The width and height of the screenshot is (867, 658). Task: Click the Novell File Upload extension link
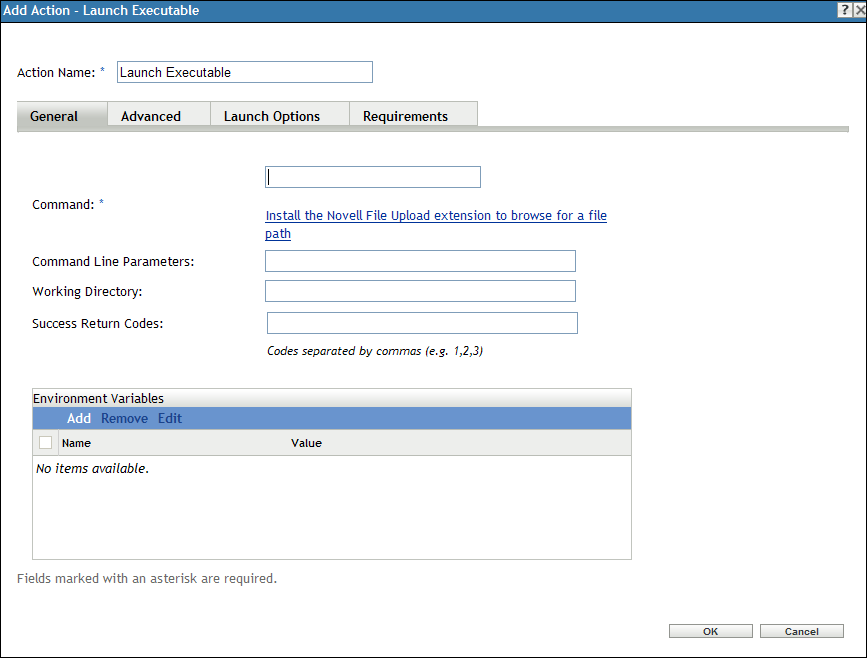[x=435, y=215]
